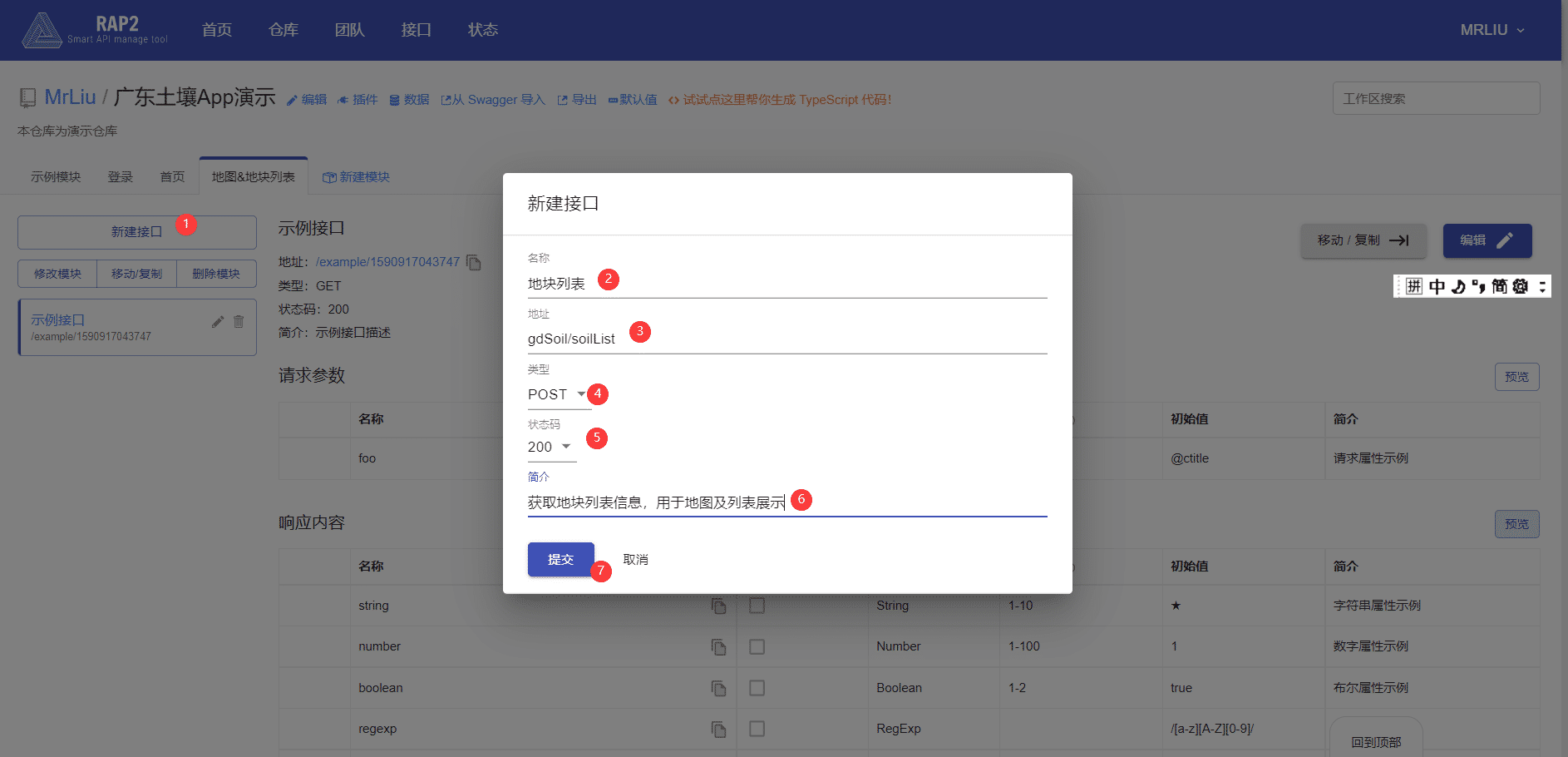Click the RAP2 logo icon

pyautogui.click(x=42, y=31)
